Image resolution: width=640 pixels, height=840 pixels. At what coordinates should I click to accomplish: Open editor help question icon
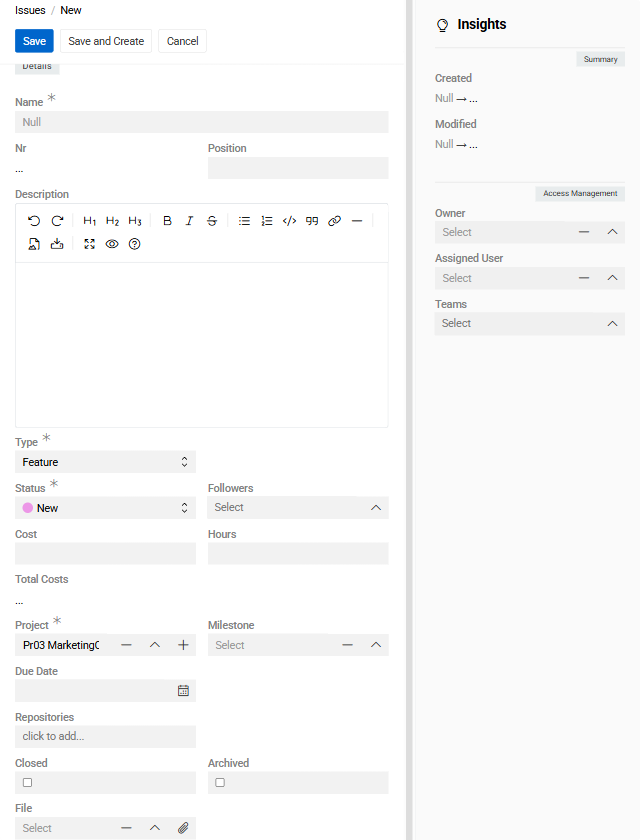(x=134, y=244)
